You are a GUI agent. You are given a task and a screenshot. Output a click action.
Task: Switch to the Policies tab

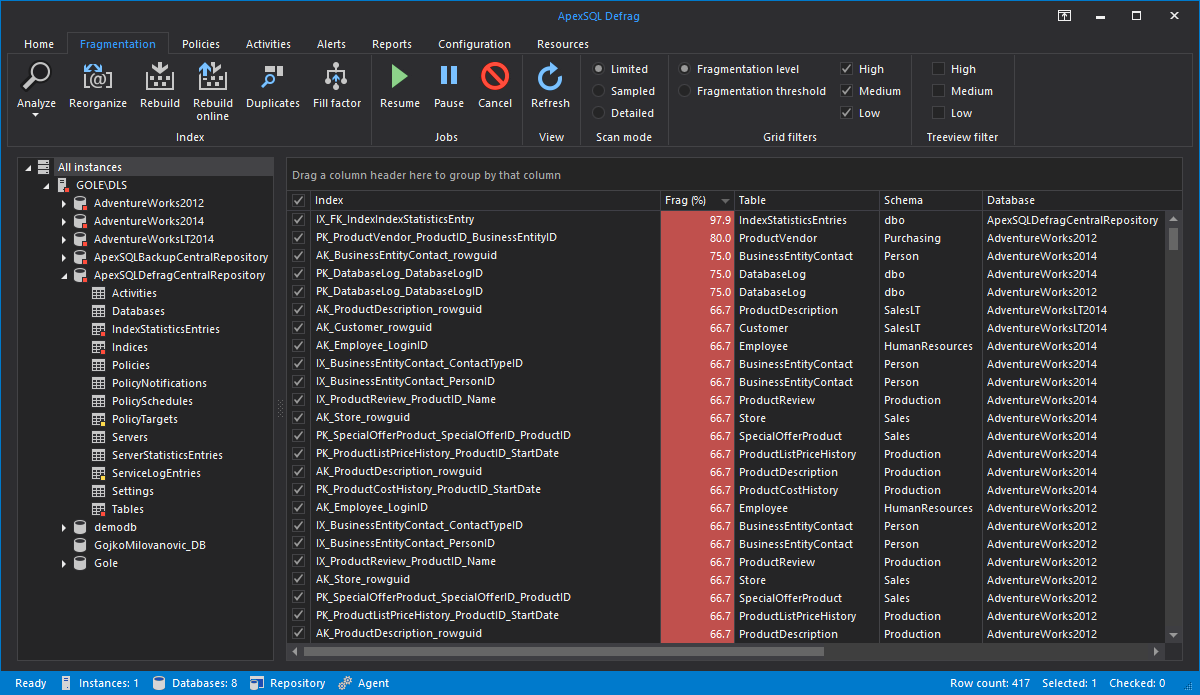click(x=200, y=44)
